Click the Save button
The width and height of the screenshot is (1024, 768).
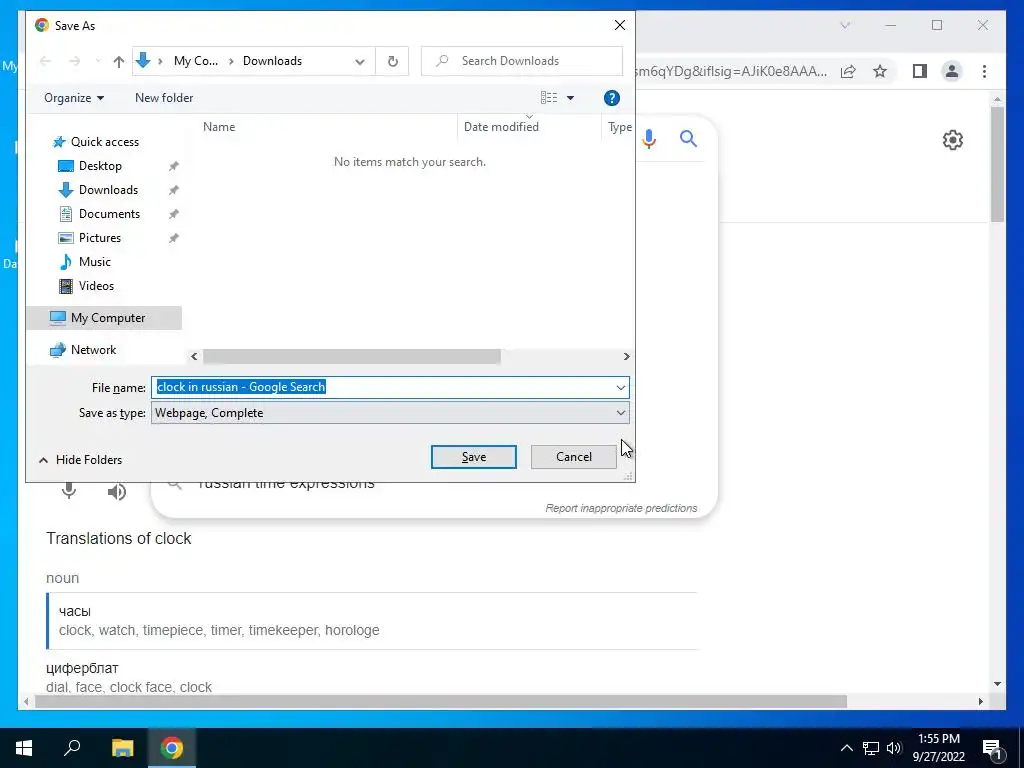tap(473, 457)
